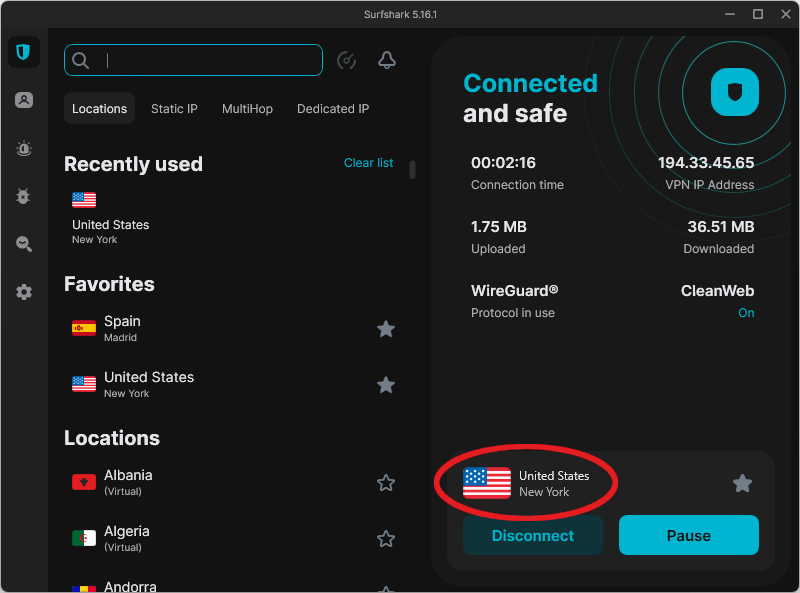800x593 pixels.
Task: Click the Algeria flag icon
Action: point(84,538)
